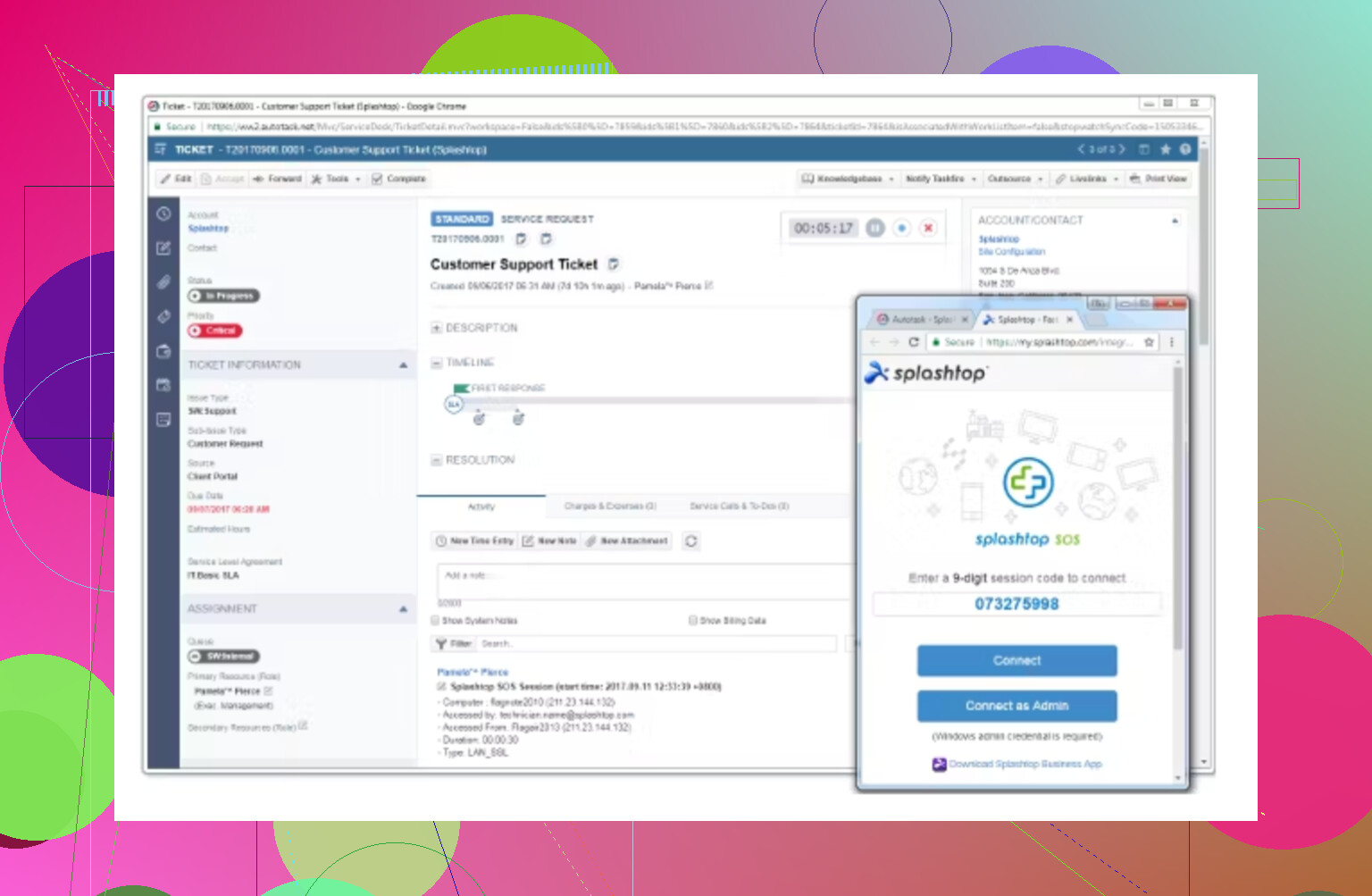This screenshot has height=896, width=1372.
Task: Enable Show System Notes checkbox
Action: [x=436, y=621]
